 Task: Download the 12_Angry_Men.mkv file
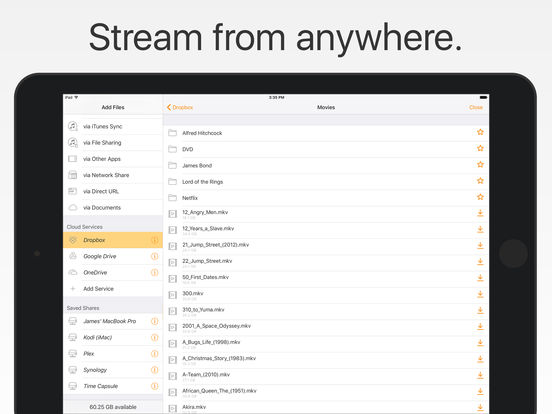point(480,213)
